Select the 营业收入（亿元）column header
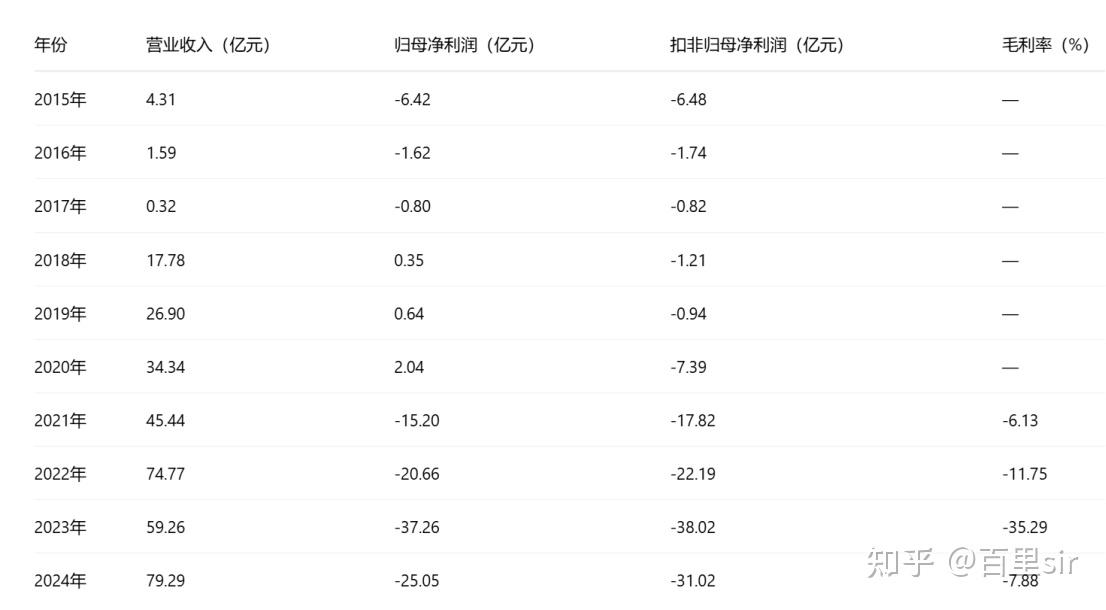 pyautogui.click(x=209, y=45)
